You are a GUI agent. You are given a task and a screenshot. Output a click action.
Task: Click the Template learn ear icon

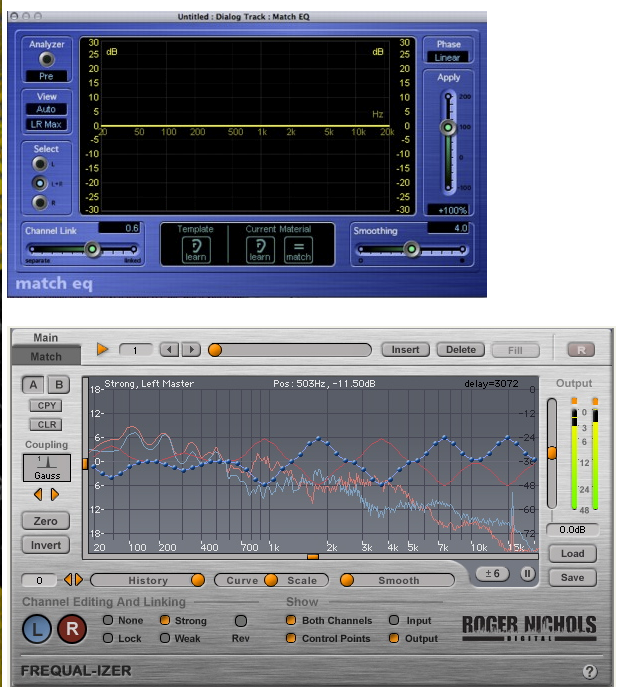[x=196, y=250]
